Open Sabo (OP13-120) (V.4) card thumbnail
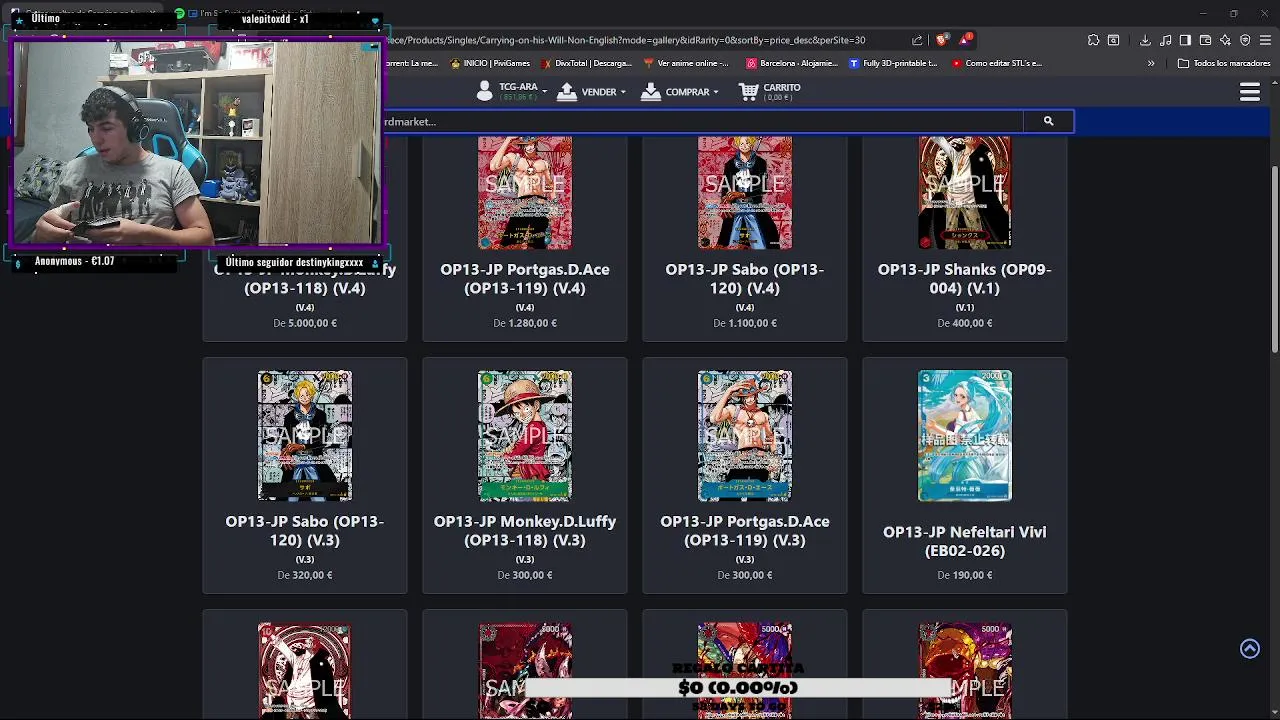Viewport: 1280px width, 720px height. pos(745,193)
